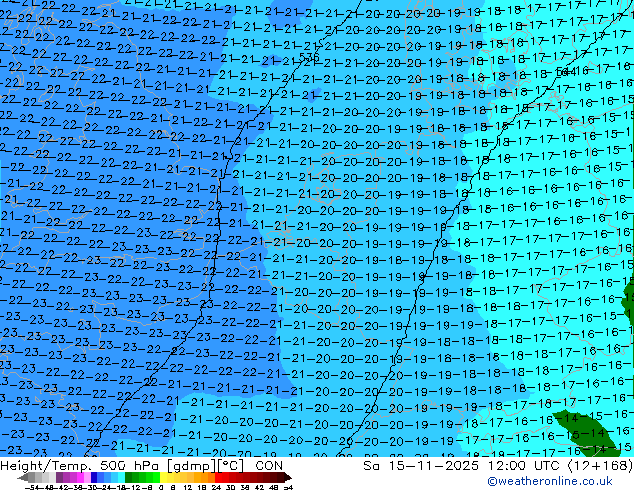This screenshot has width=634, height=490.
Task: Select the magenta swatch in the legend
Action: pos(80,478)
